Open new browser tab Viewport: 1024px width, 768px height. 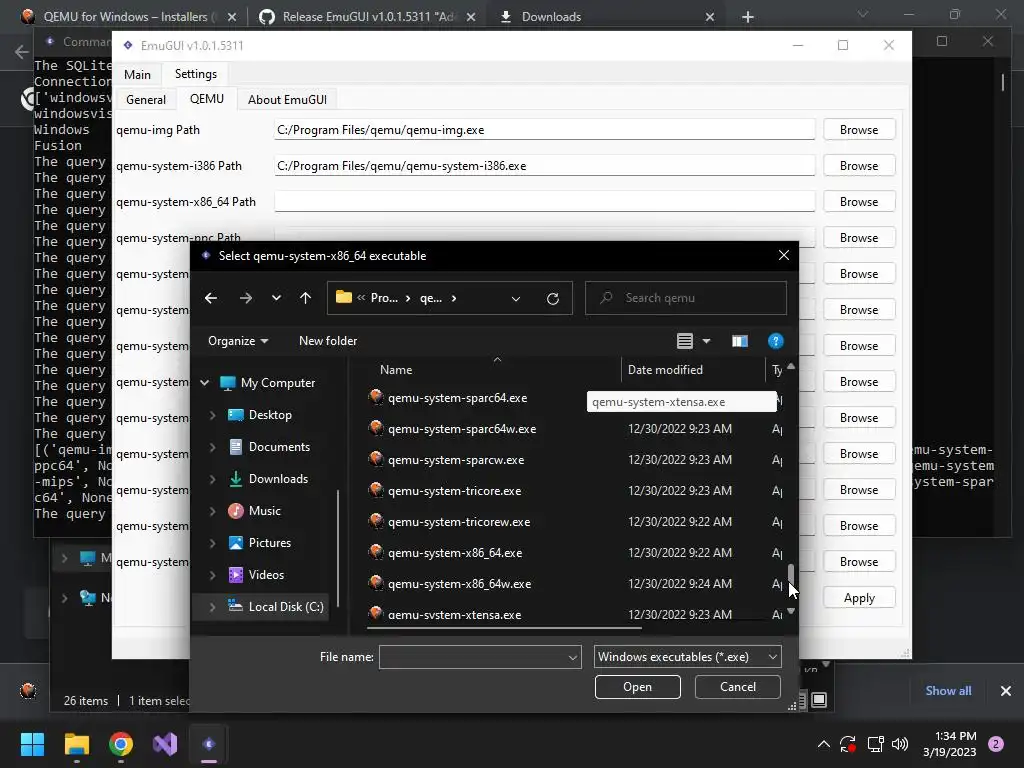click(748, 17)
